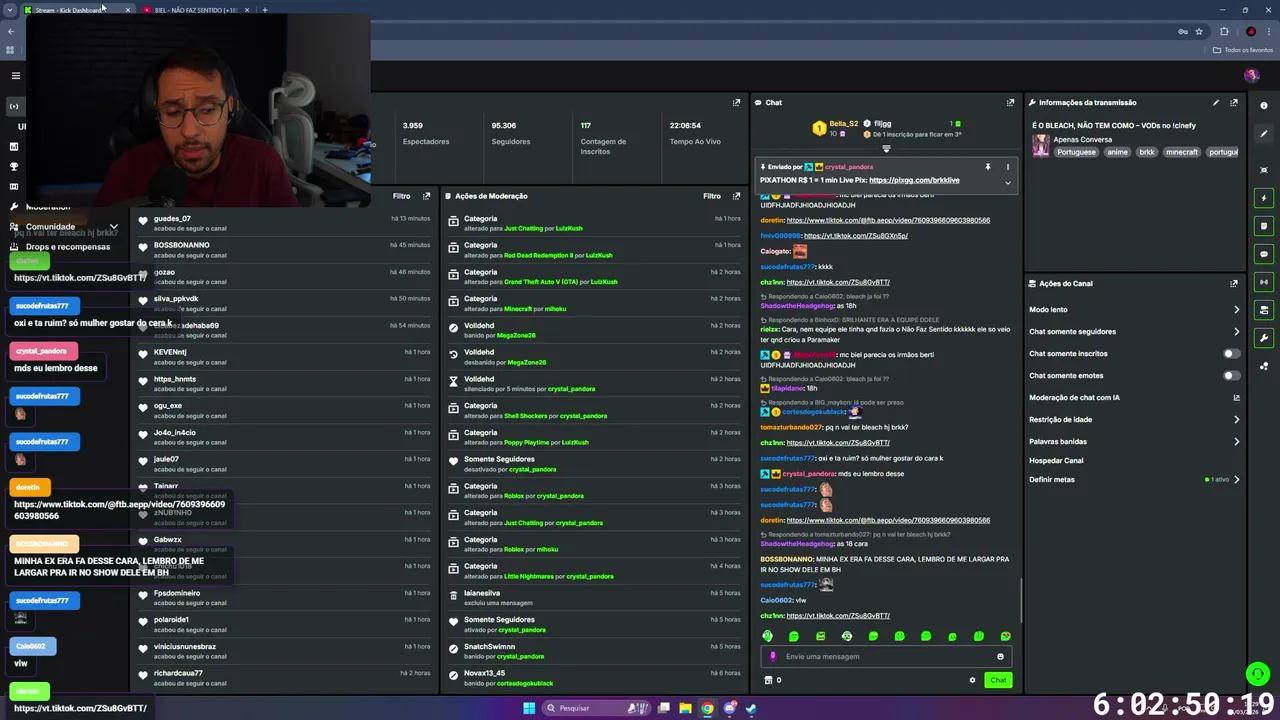Collapse the Comunidade sidebar section
Viewport: 1280px width, 720px height.
113,227
